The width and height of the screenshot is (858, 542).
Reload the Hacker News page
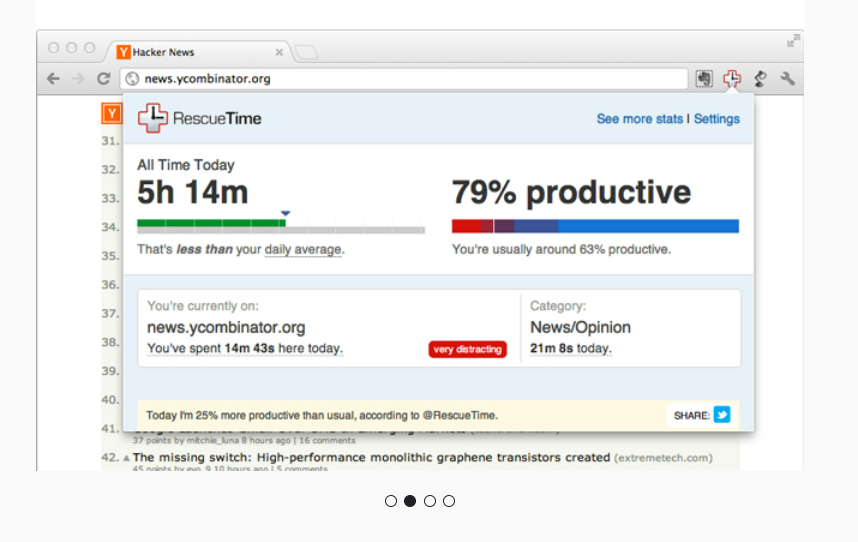click(103, 79)
